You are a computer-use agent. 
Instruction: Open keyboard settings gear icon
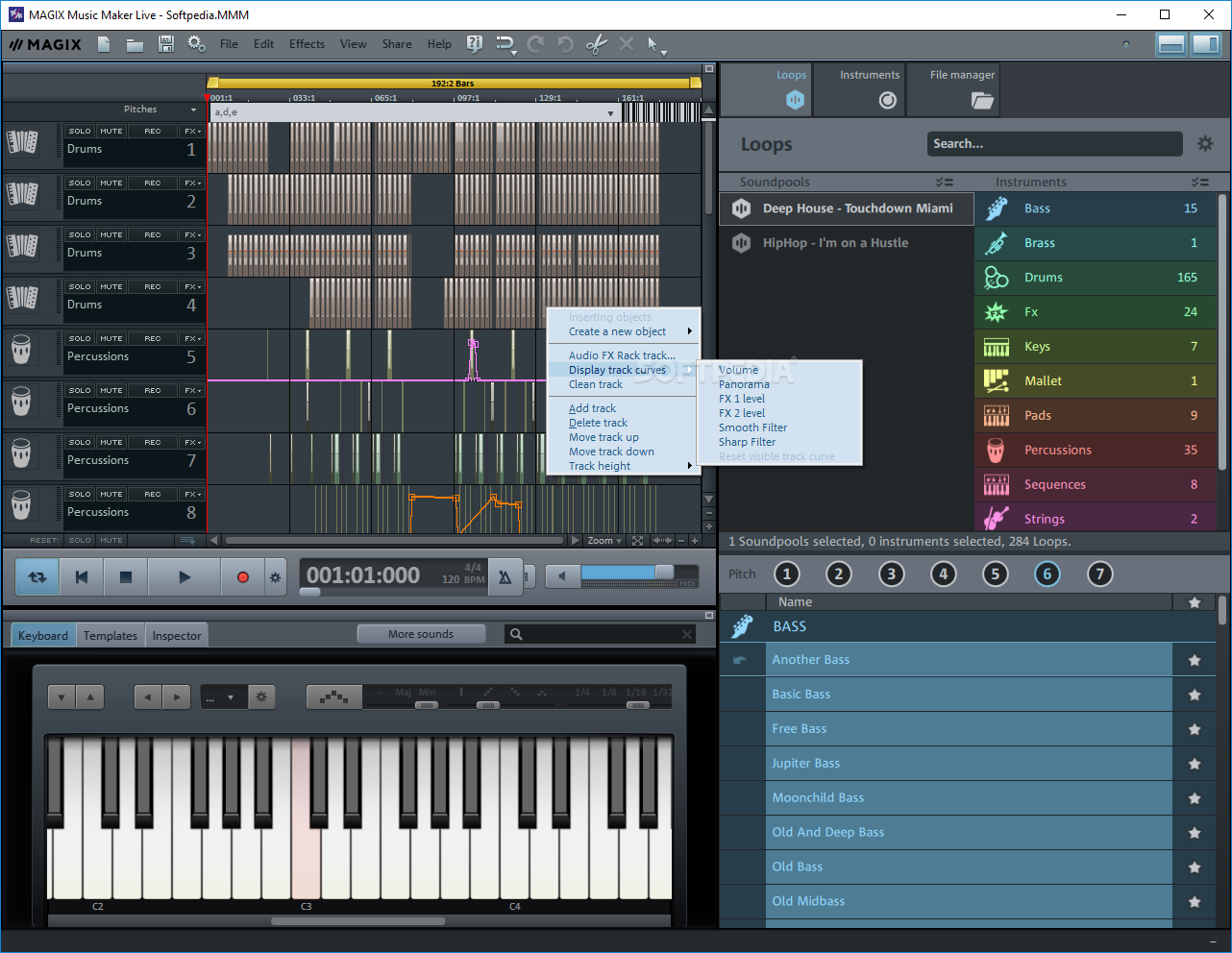[x=261, y=697]
